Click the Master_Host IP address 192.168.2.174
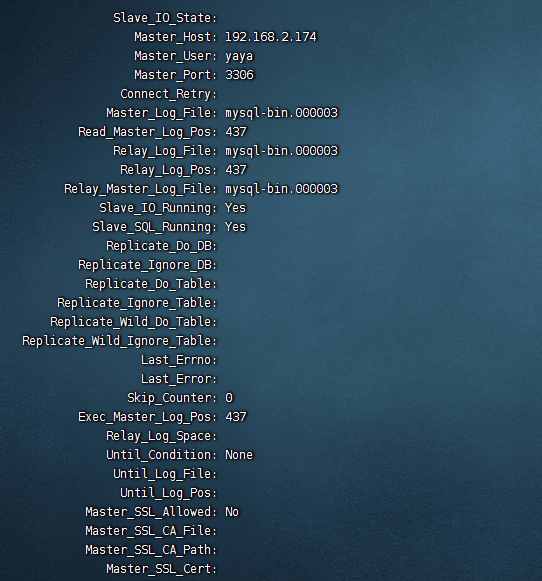Viewport: 542px width, 581px height. tap(271, 37)
